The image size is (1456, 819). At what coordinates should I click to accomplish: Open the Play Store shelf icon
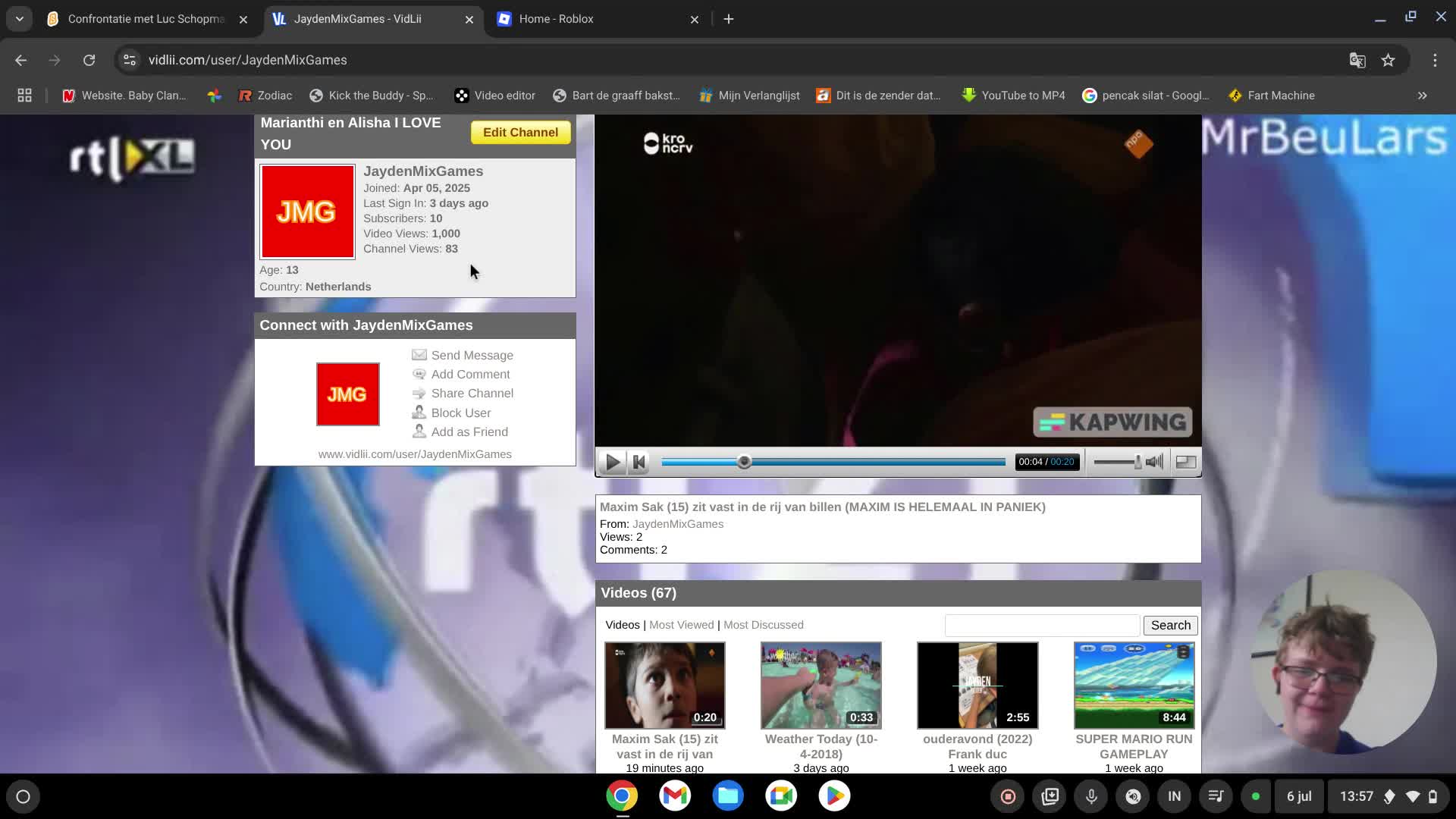point(834,795)
